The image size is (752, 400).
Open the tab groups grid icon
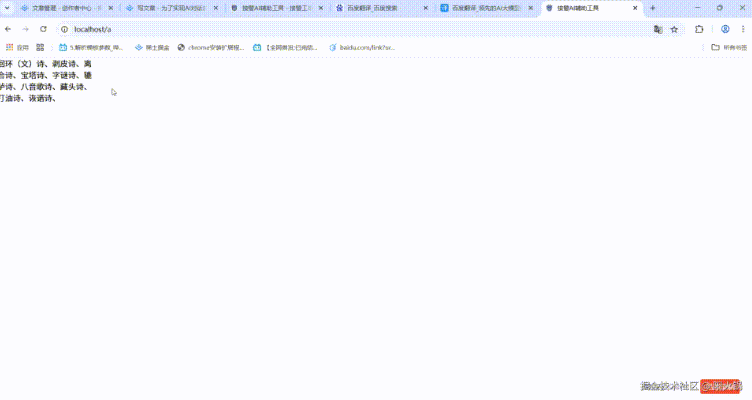tap(40, 47)
